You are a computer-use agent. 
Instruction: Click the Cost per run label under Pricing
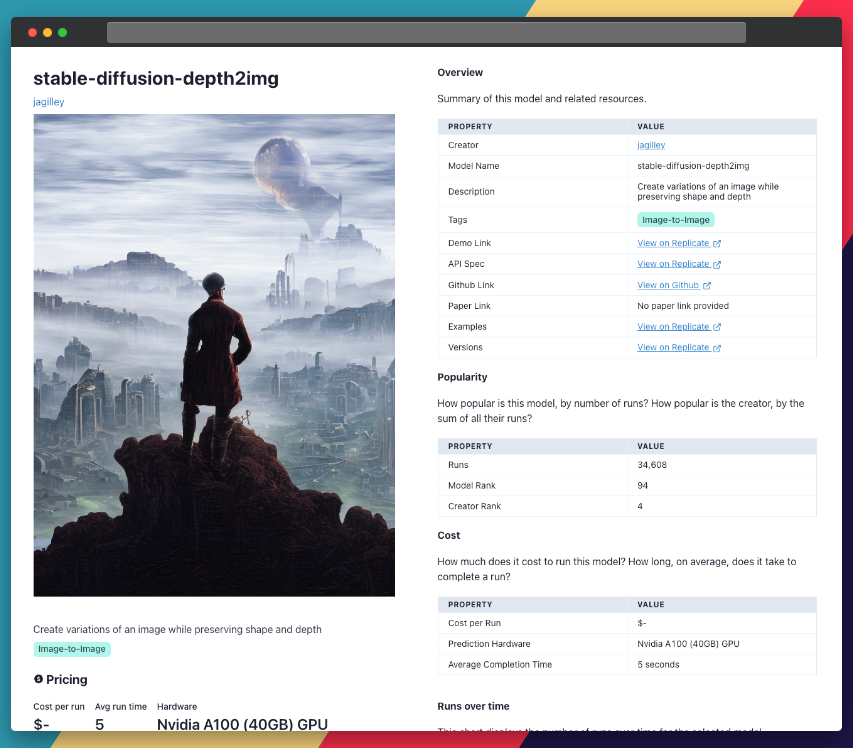click(x=59, y=707)
